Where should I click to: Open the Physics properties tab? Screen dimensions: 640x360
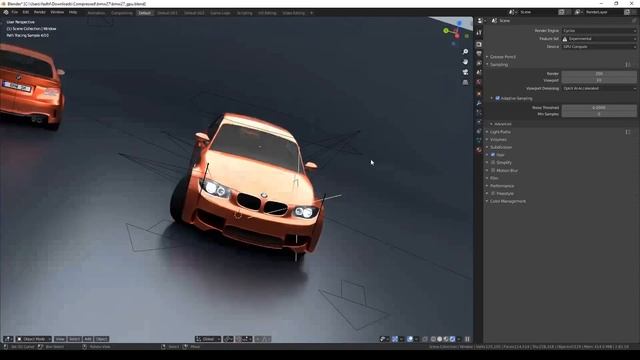click(479, 122)
